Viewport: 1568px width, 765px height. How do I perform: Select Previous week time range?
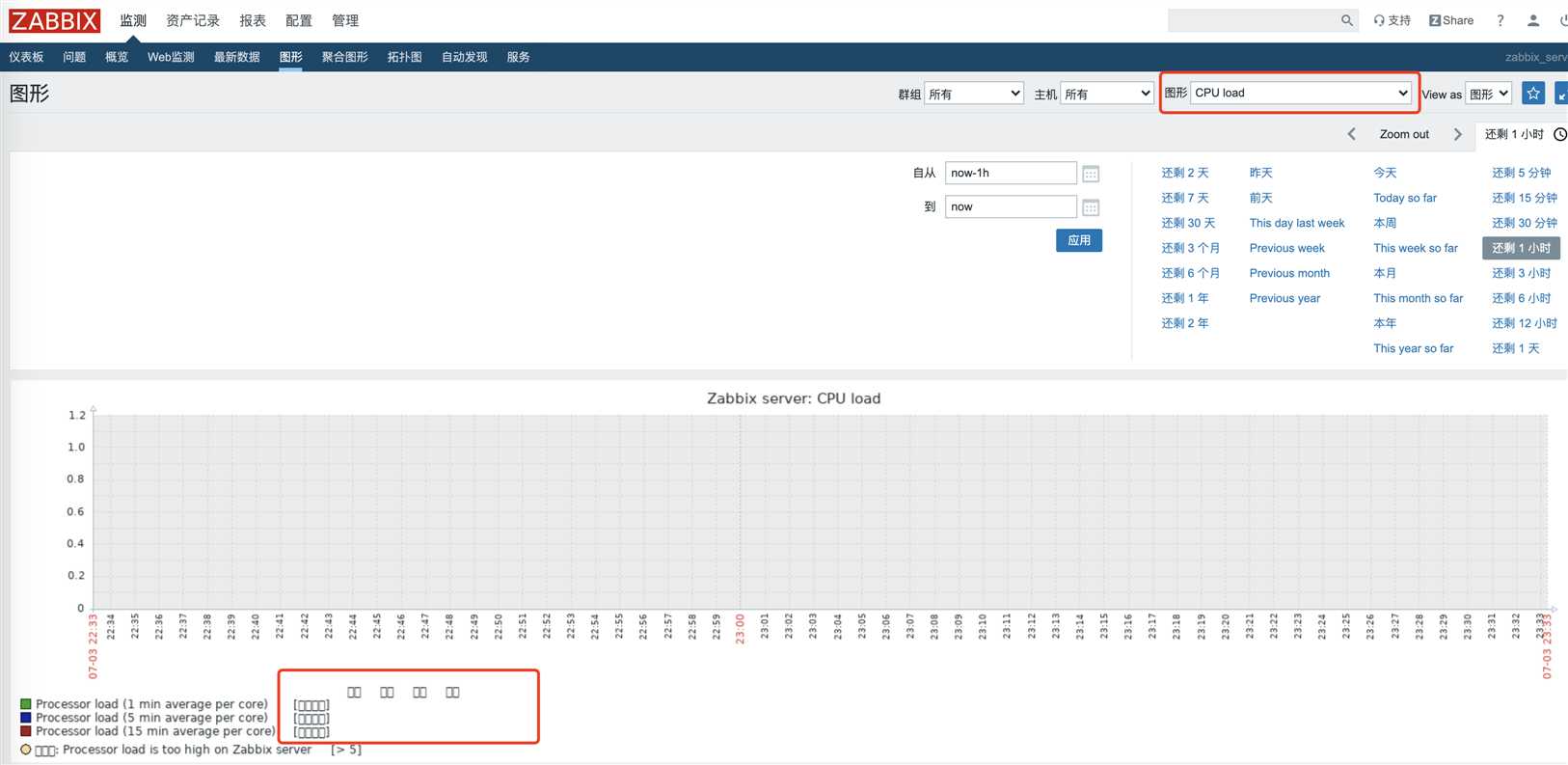[1287, 248]
